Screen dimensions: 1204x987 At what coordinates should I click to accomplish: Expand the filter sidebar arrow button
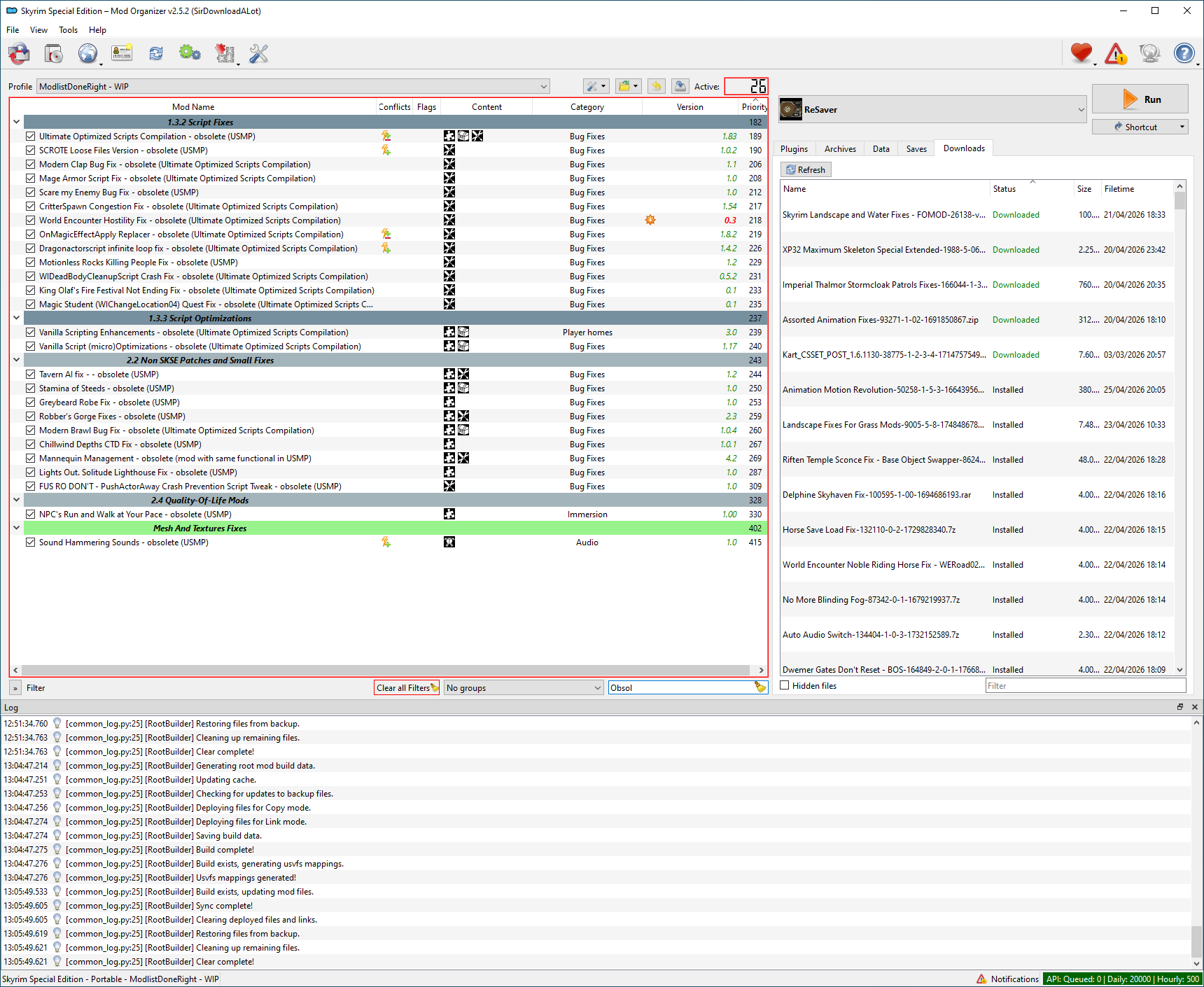point(15,688)
